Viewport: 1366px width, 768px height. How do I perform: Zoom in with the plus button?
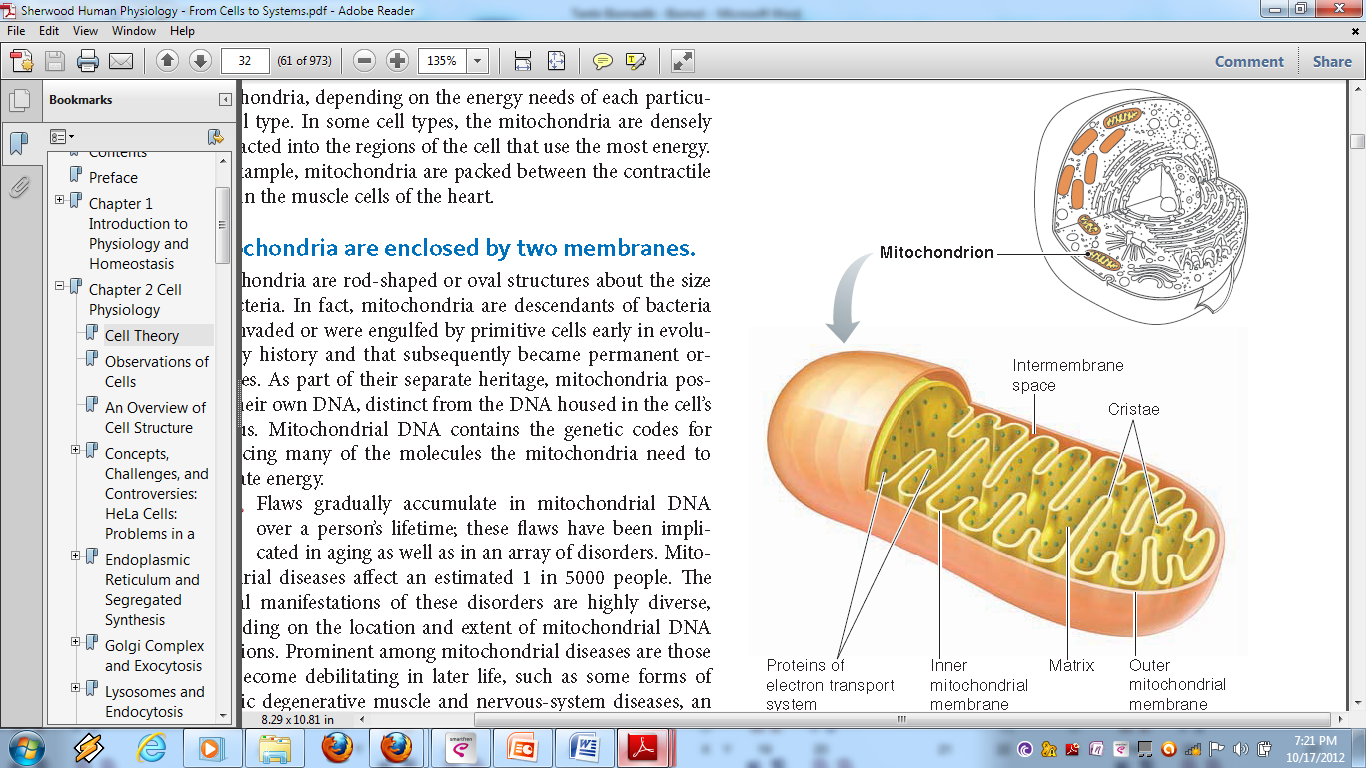click(397, 61)
